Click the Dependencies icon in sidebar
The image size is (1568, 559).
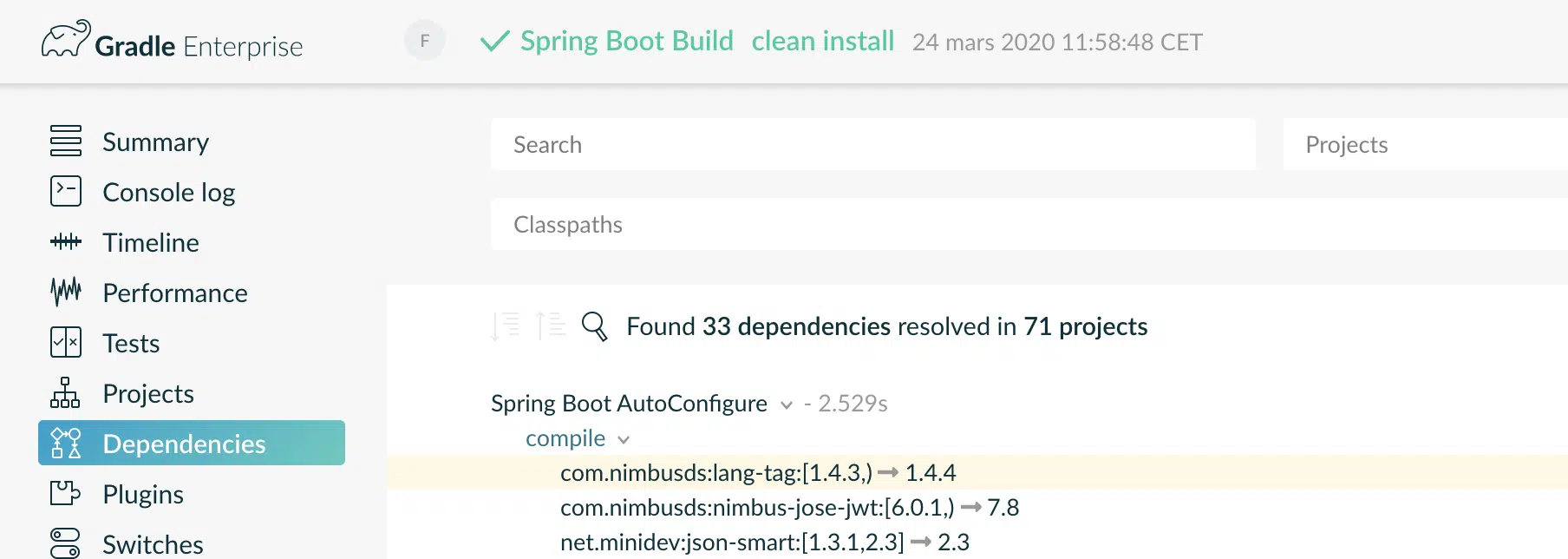(x=66, y=443)
